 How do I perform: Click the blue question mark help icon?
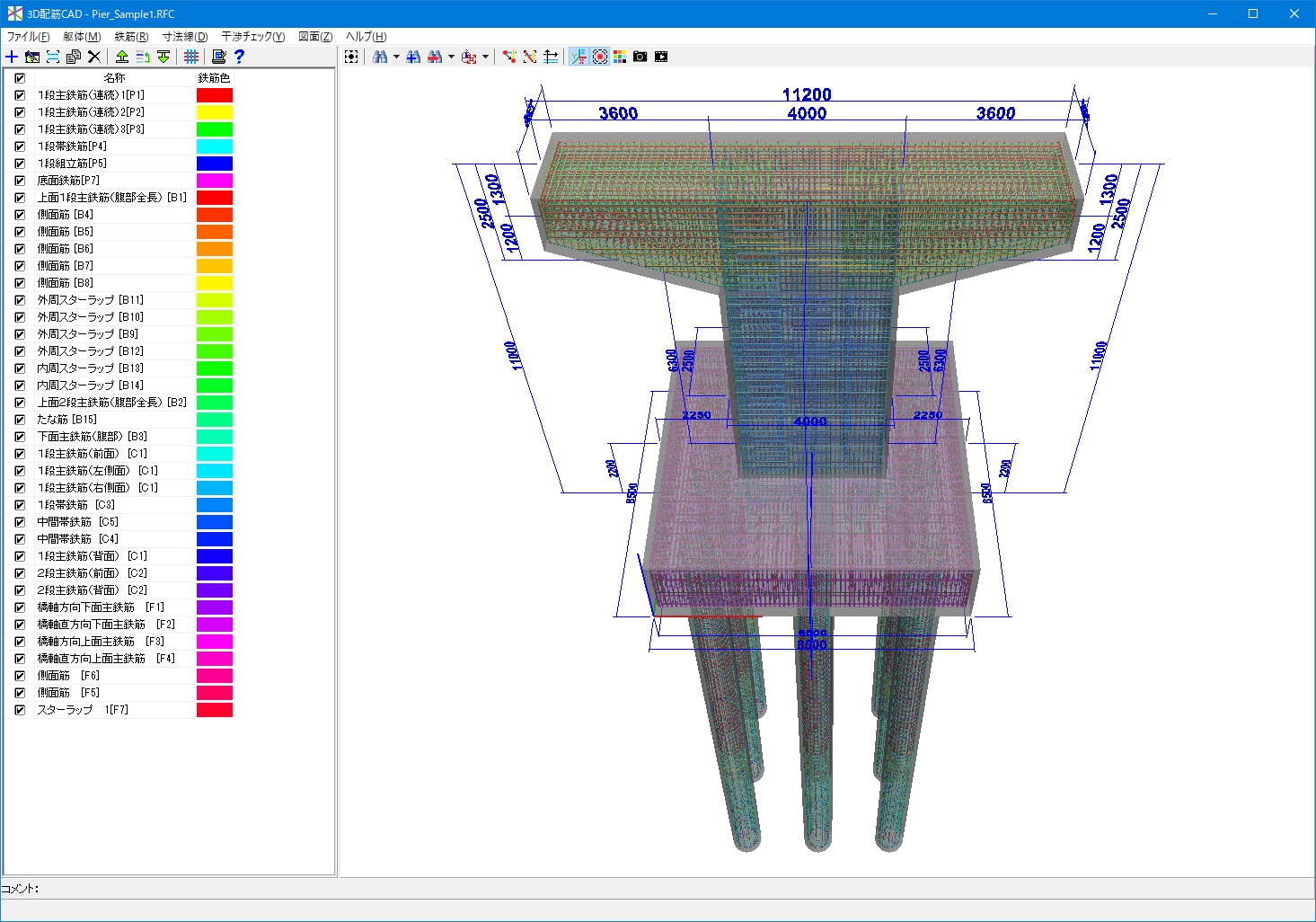coord(239,57)
